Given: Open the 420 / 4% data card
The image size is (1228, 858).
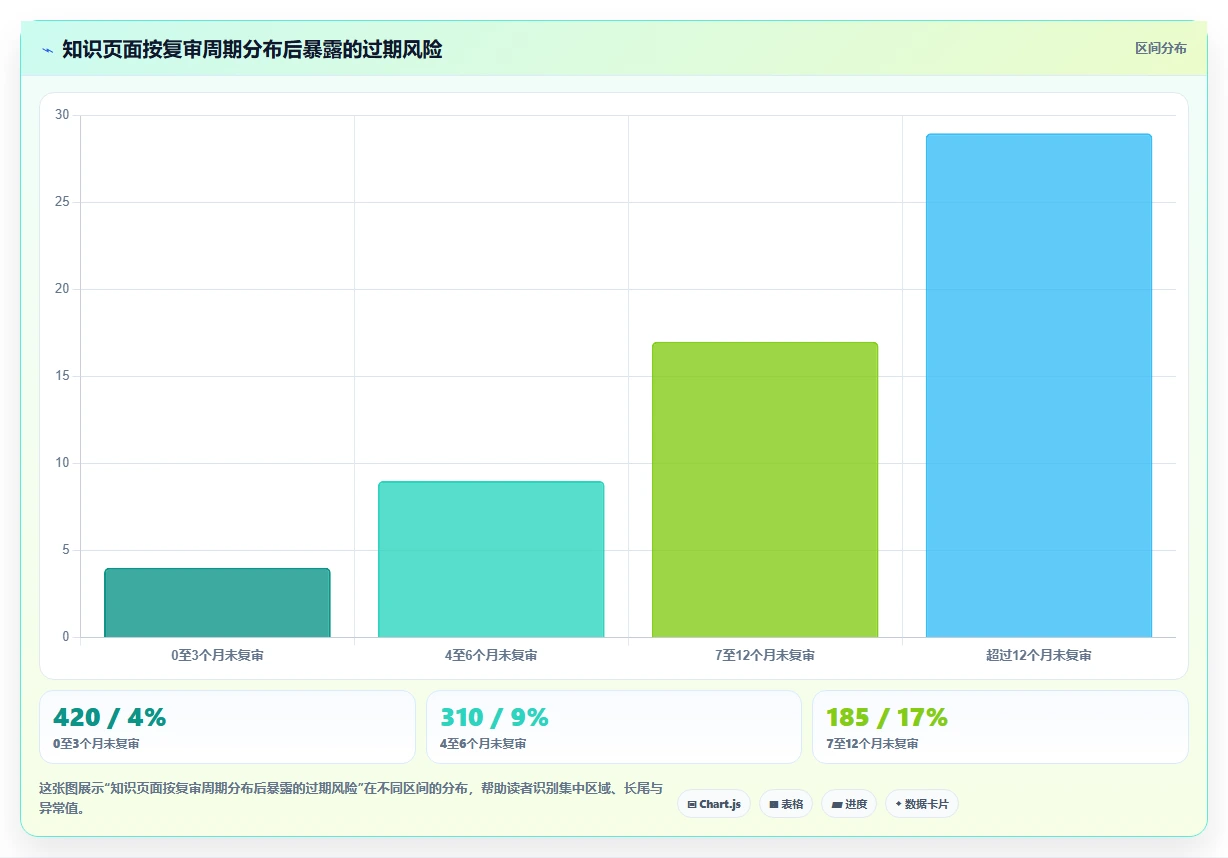Looking at the screenshot, I should point(227,727).
